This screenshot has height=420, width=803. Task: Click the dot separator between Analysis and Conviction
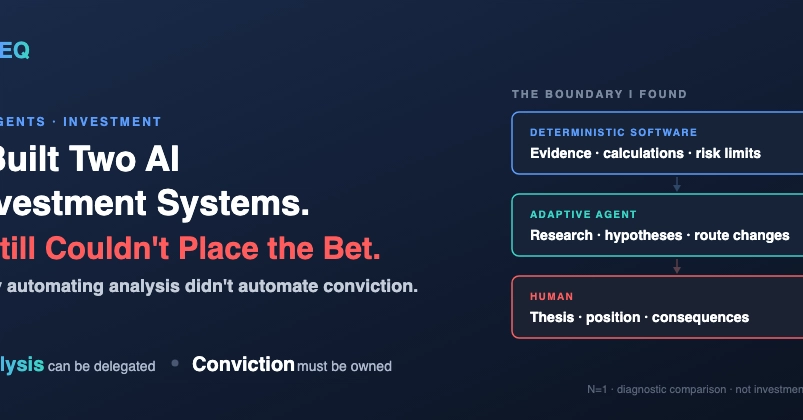[175, 363]
